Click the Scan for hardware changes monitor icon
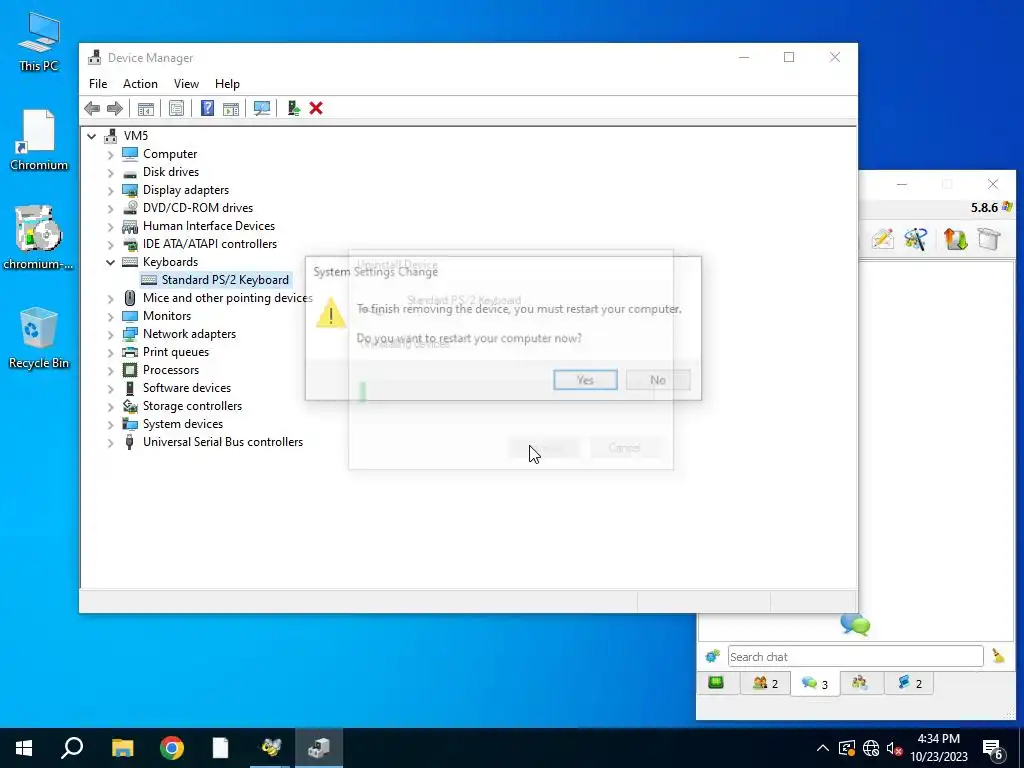 click(262, 108)
